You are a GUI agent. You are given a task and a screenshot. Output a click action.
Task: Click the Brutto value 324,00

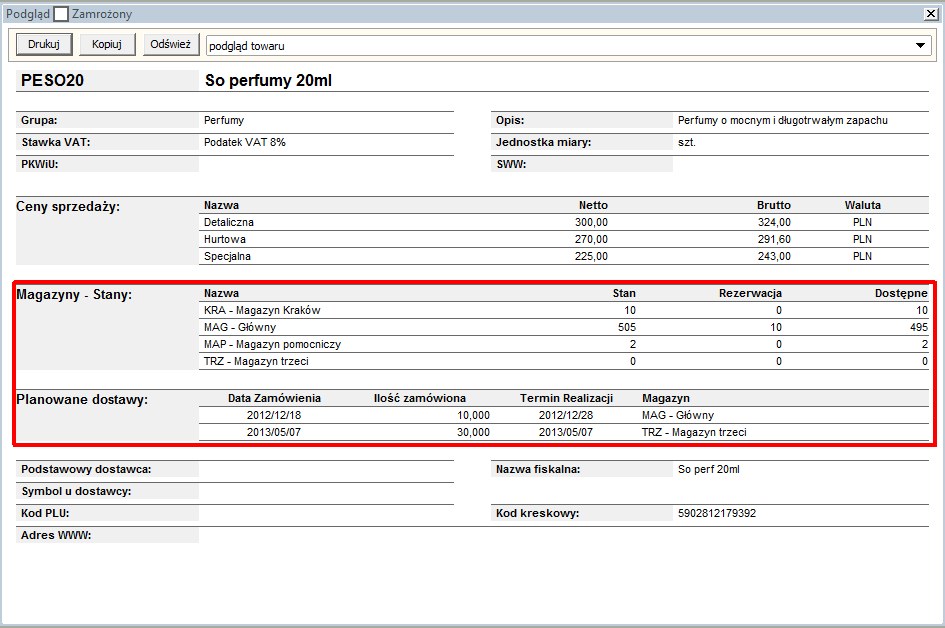click(774, 222)
